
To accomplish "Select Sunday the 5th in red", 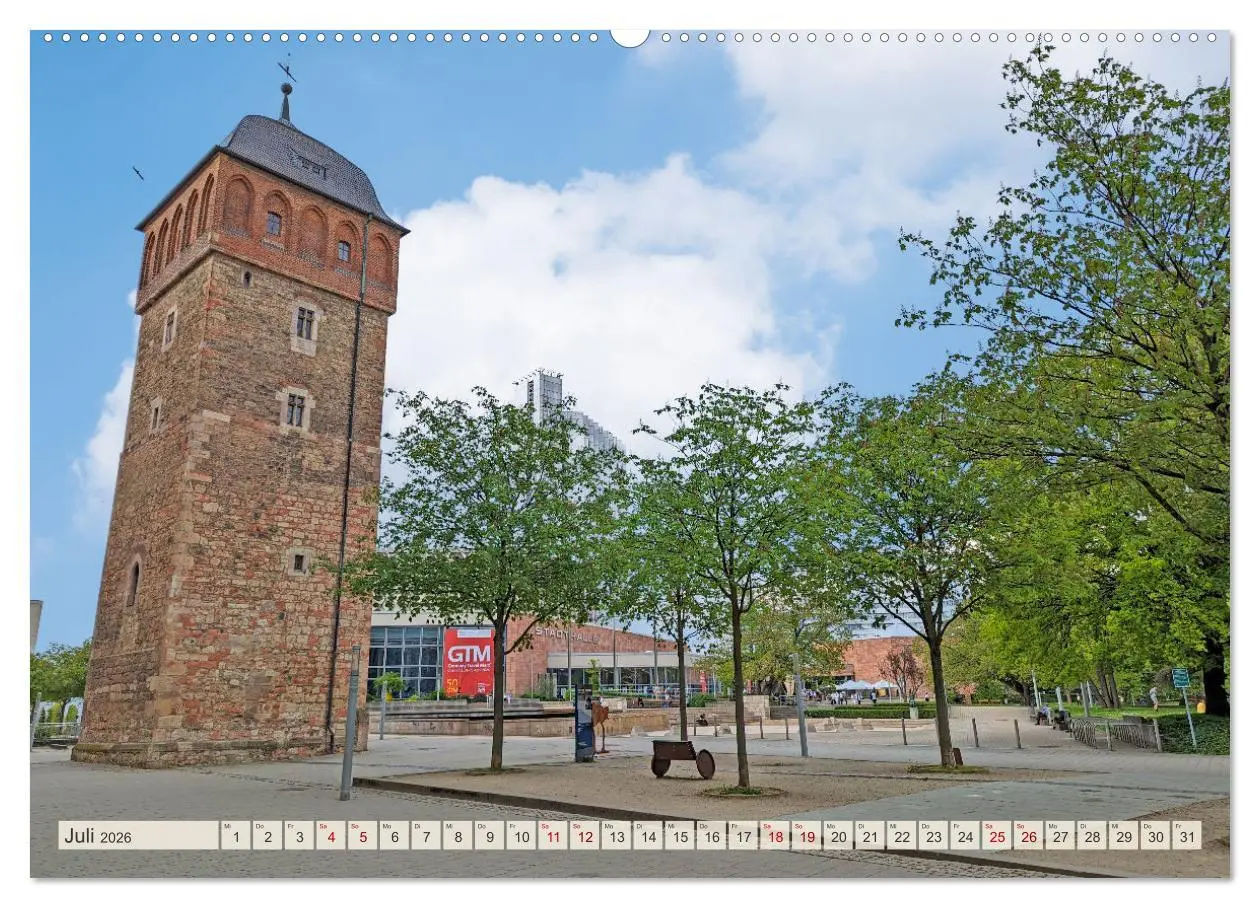I will coord(362,836).
